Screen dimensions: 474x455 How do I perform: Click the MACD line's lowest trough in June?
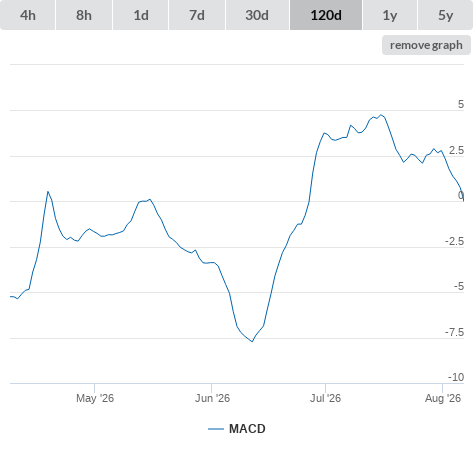252,341
